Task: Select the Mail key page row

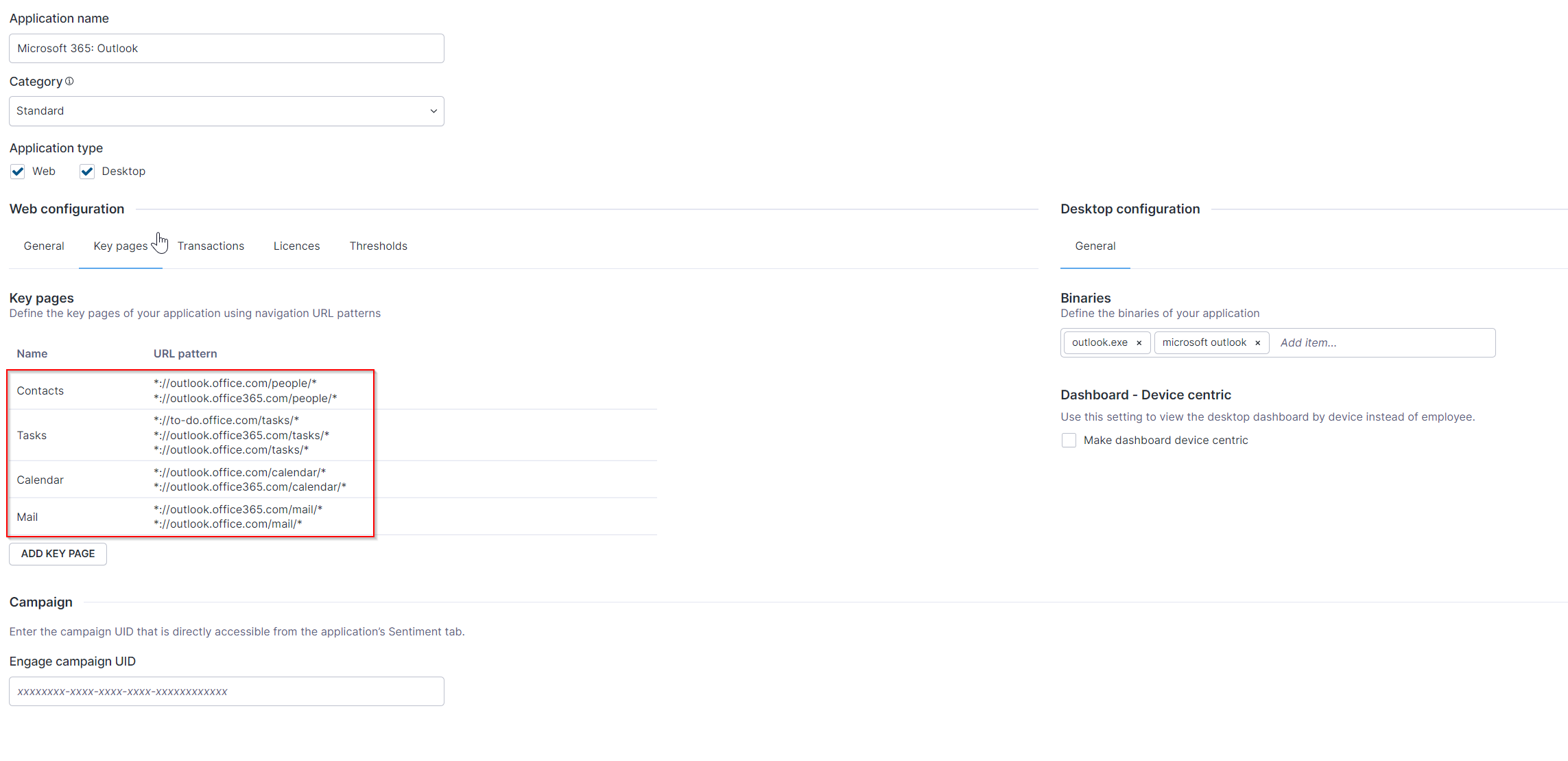Action: [333, 517]
